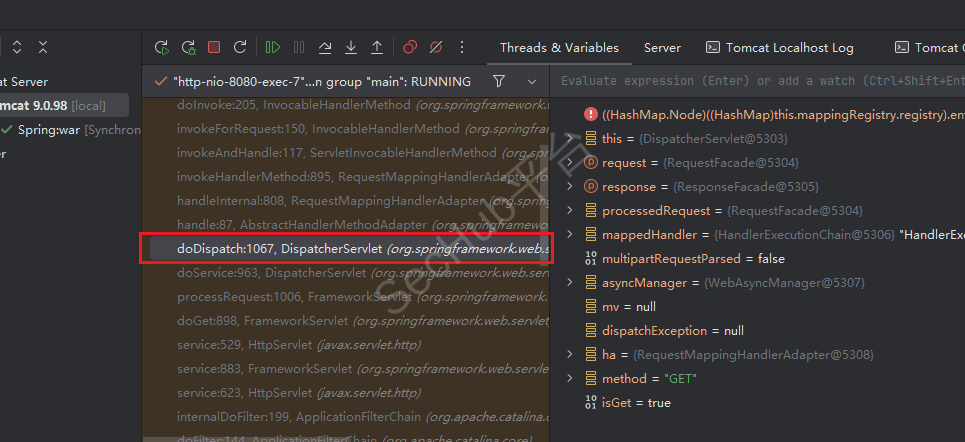Viewport: 965px width, 442px height.
Task: Click the Step Over icon
Action: [x=325, y=47]
